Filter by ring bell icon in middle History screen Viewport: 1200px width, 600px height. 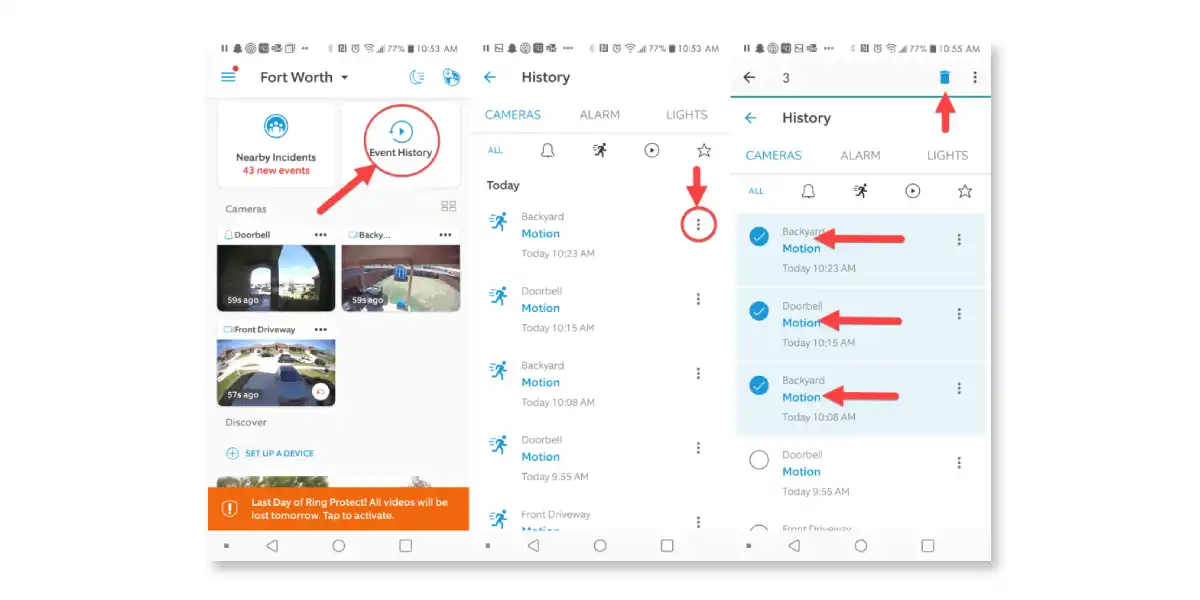547,150
